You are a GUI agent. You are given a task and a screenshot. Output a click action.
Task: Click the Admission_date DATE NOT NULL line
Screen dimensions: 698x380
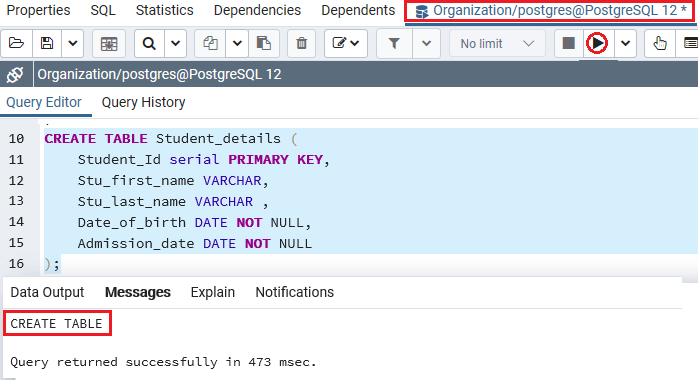tap(195, 243)
